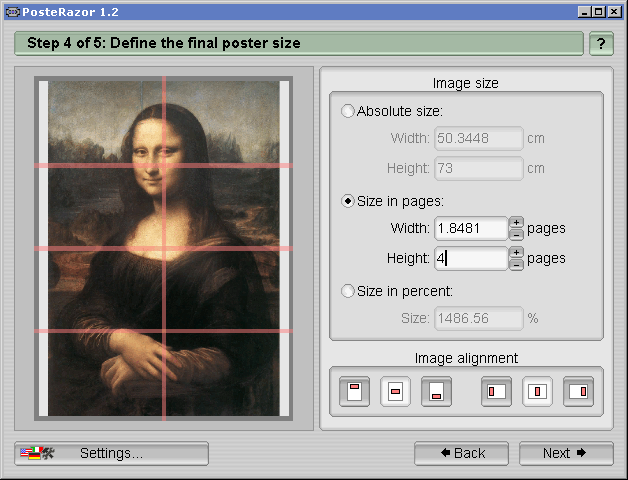Decrease pages Width with minus stepper
Image resolution: width=628 pixels, height=480 pixels.
pyautogui.click(x=516, y=235)
